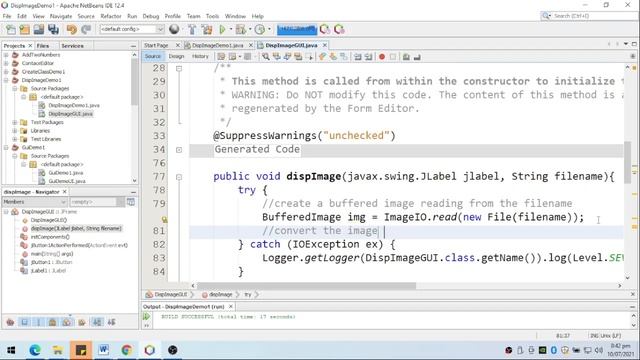Open the File menu

tap(7, 16)
